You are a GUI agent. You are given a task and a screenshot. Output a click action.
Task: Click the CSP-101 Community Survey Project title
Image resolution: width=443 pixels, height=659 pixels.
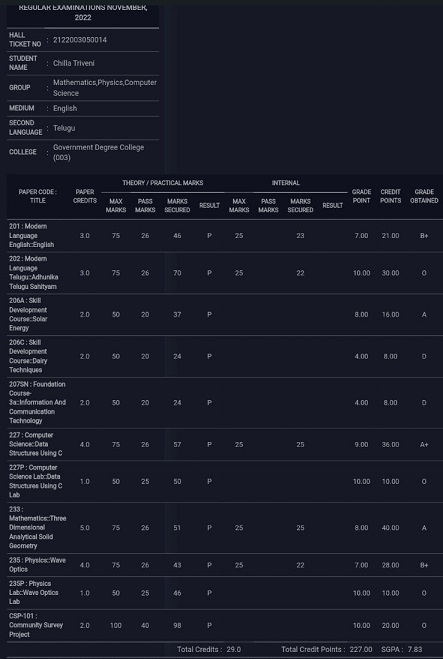coord(36,625)
